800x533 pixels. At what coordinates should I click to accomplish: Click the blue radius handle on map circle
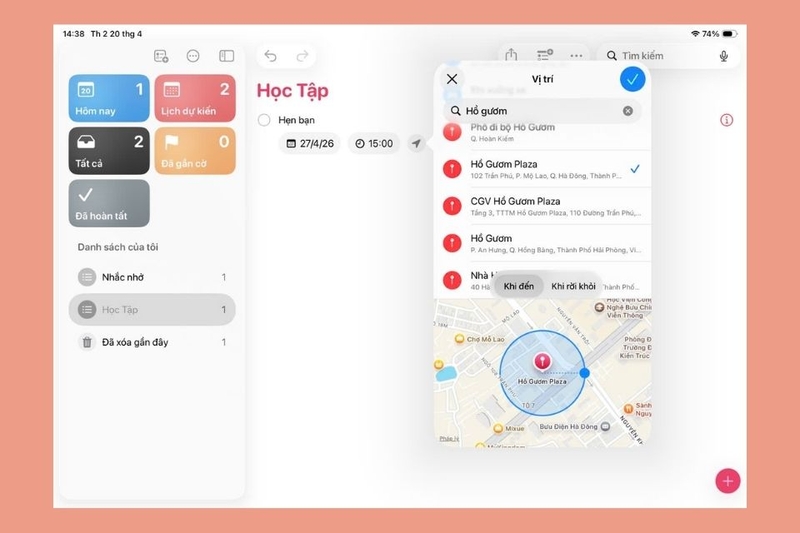click(585, 373)
